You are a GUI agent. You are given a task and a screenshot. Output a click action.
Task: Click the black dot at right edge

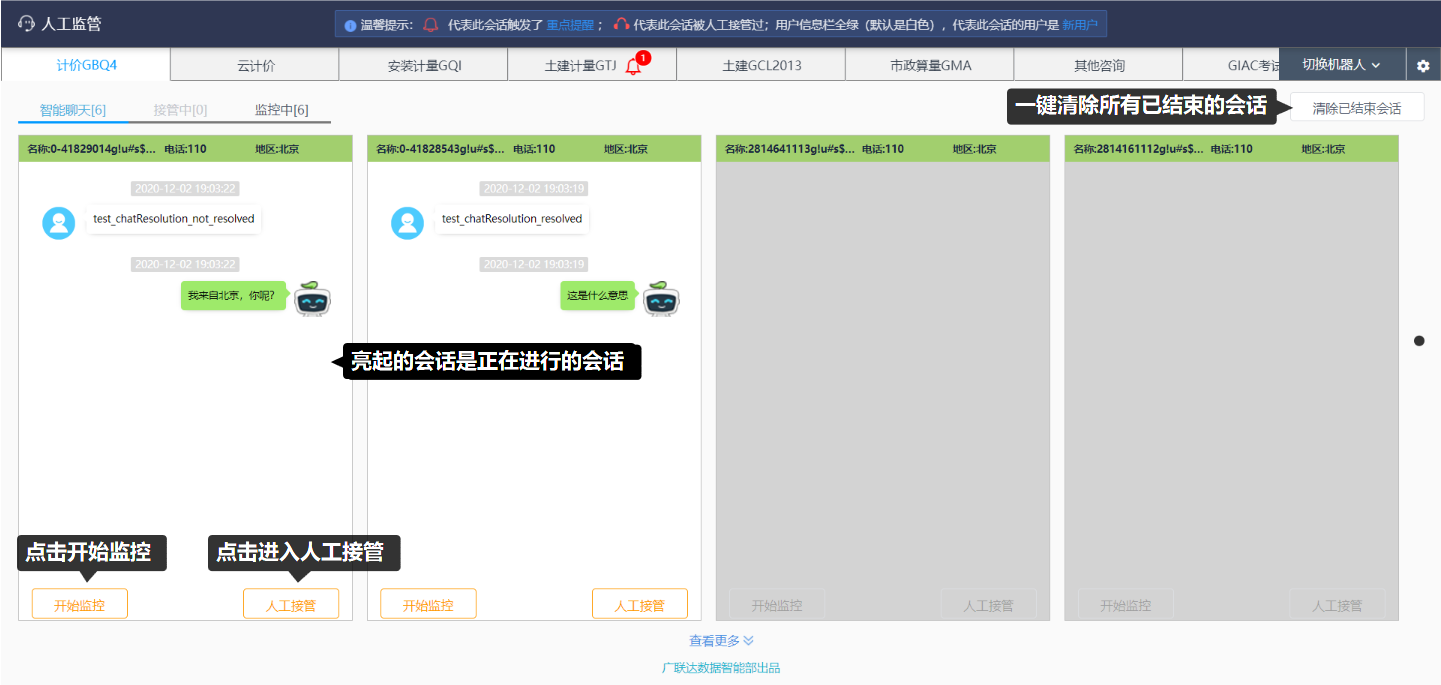[x=1419, y=341]
